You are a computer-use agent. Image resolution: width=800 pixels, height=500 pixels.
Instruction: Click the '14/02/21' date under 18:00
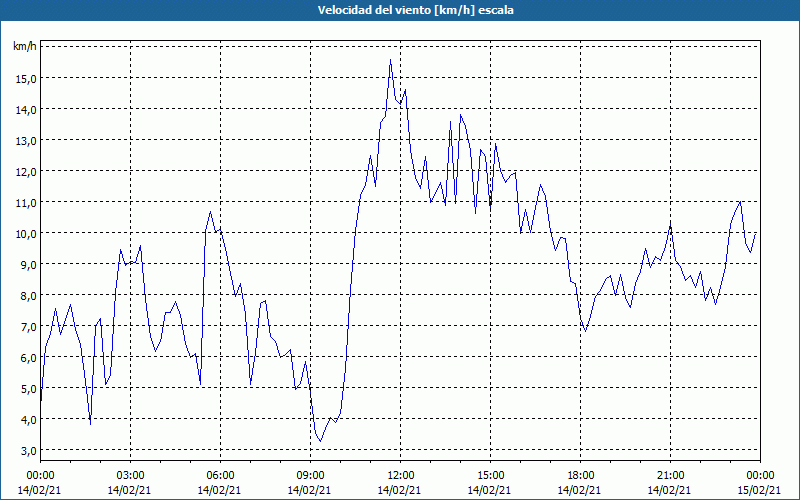[x=579, y=490]
